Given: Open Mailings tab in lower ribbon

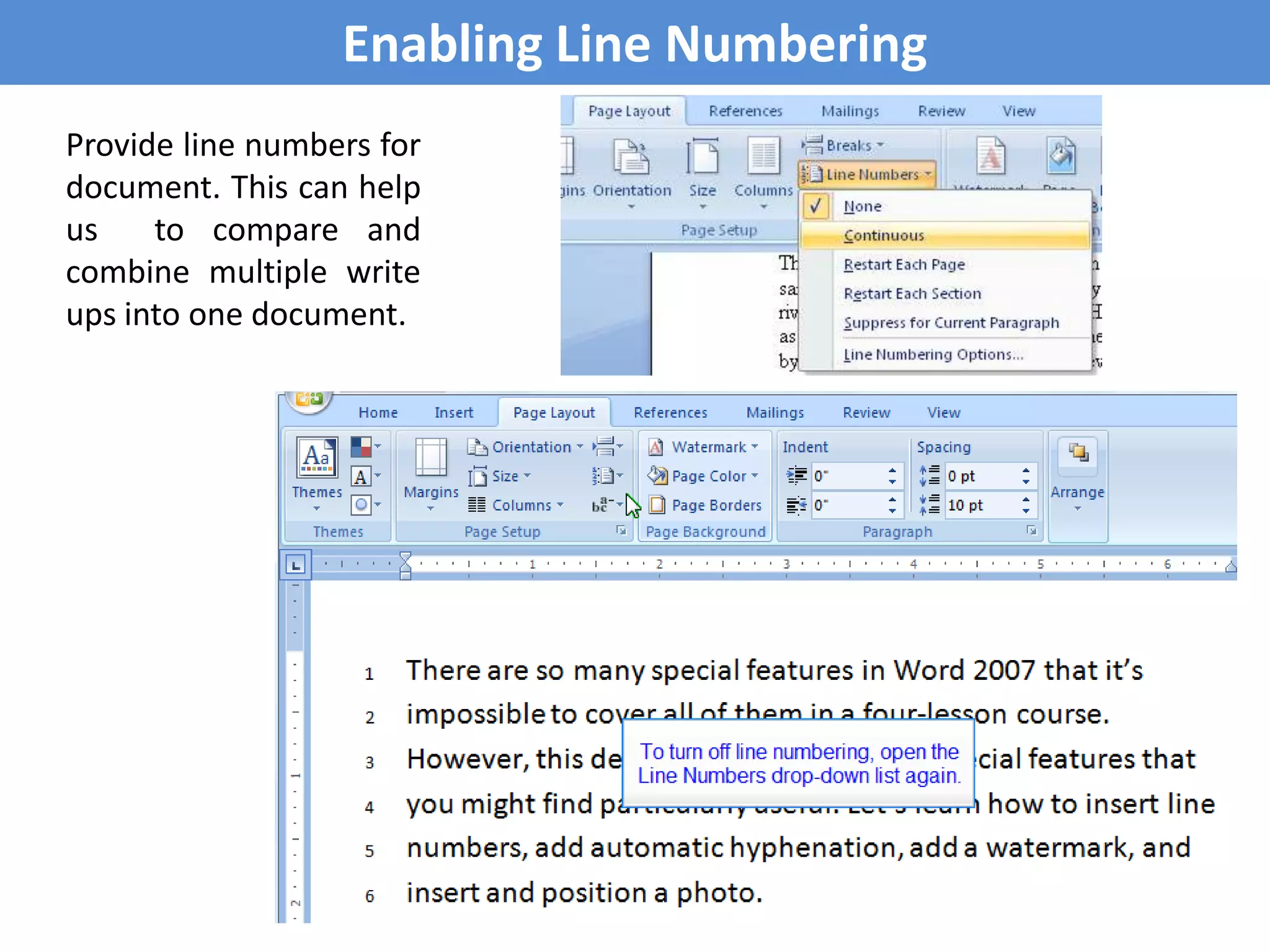Looking at the screenshot, I should click(775, 413).
